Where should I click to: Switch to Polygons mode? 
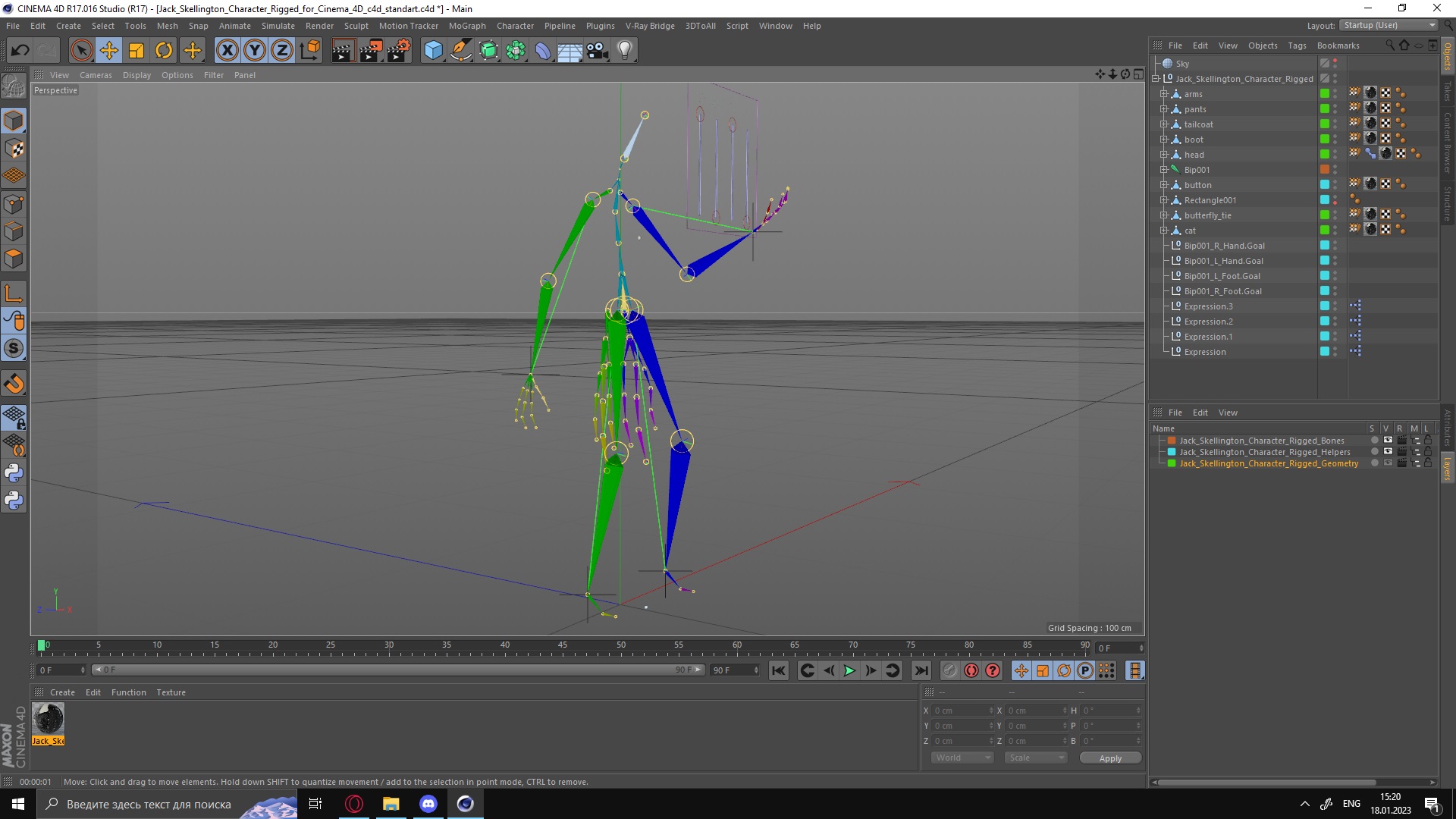(14, 259)
